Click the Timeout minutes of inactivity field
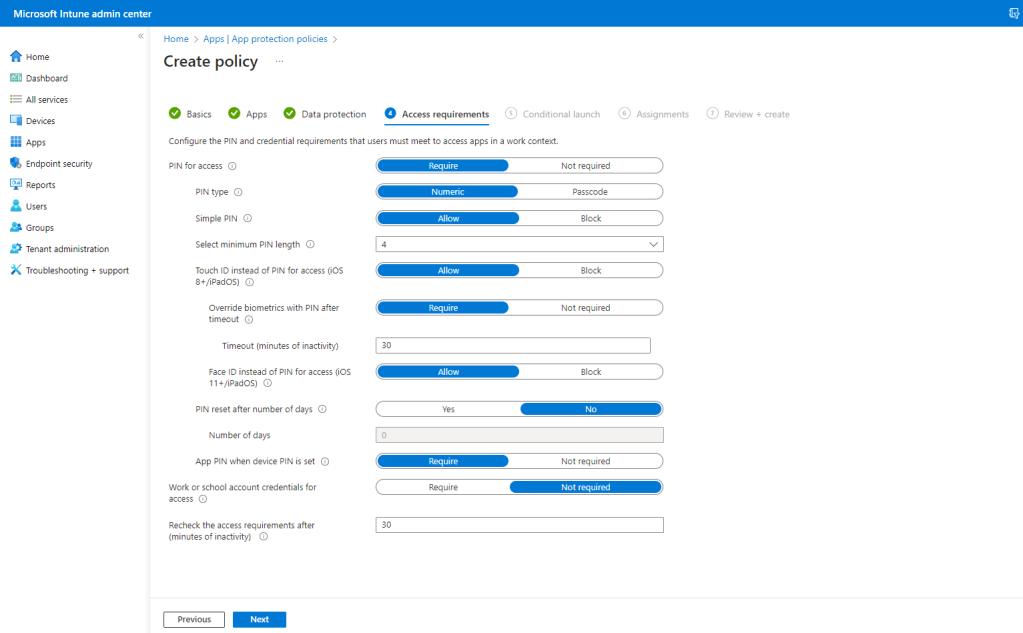 [513, 346]
